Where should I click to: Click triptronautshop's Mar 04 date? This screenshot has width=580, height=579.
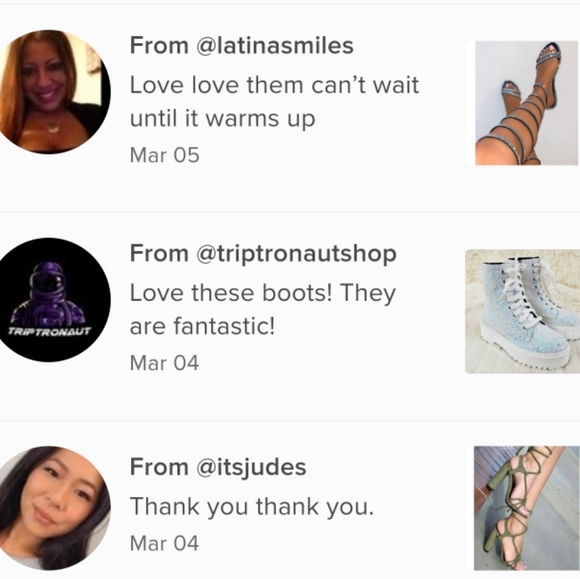165,363
